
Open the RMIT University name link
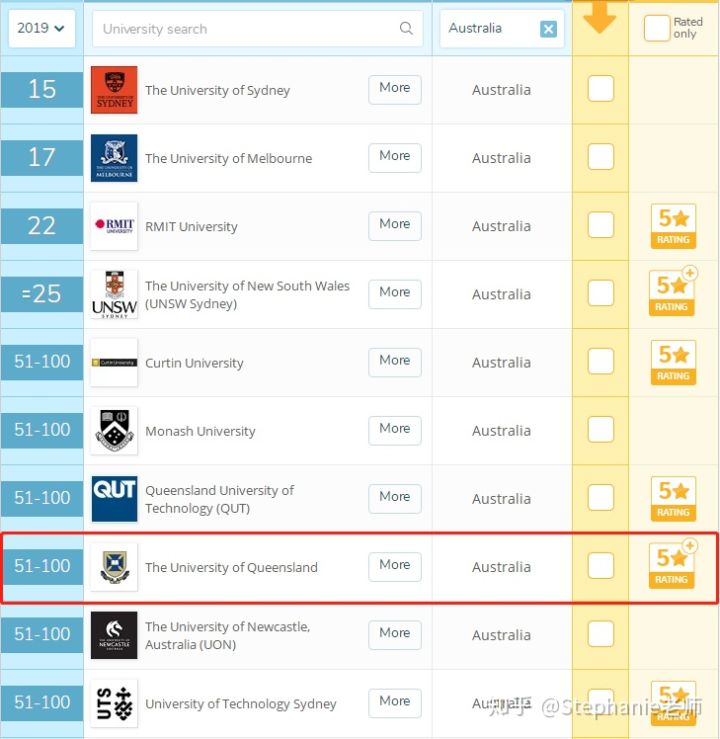[191, 227]
